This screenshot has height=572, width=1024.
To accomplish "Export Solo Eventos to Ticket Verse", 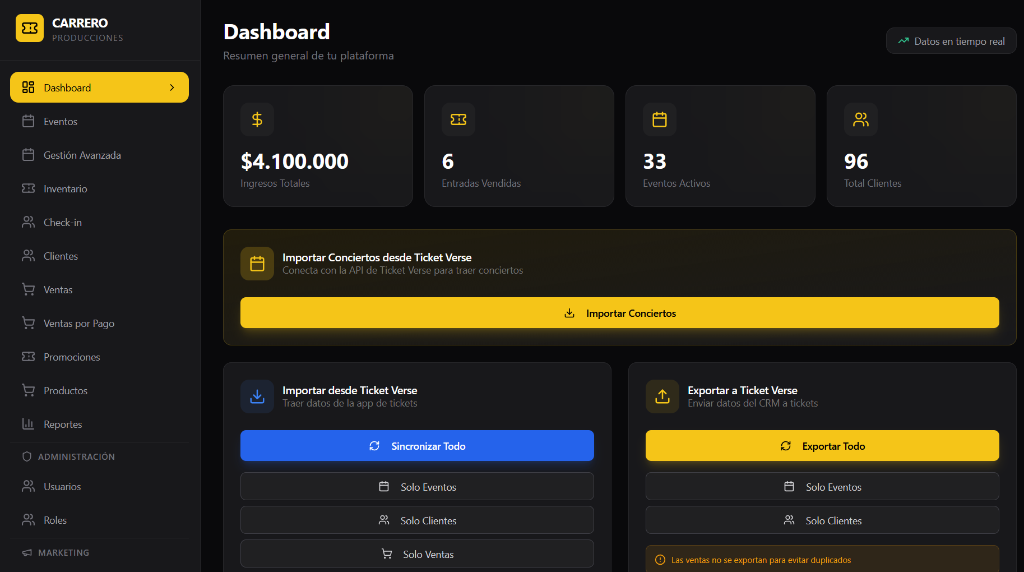I will point(822,486).
